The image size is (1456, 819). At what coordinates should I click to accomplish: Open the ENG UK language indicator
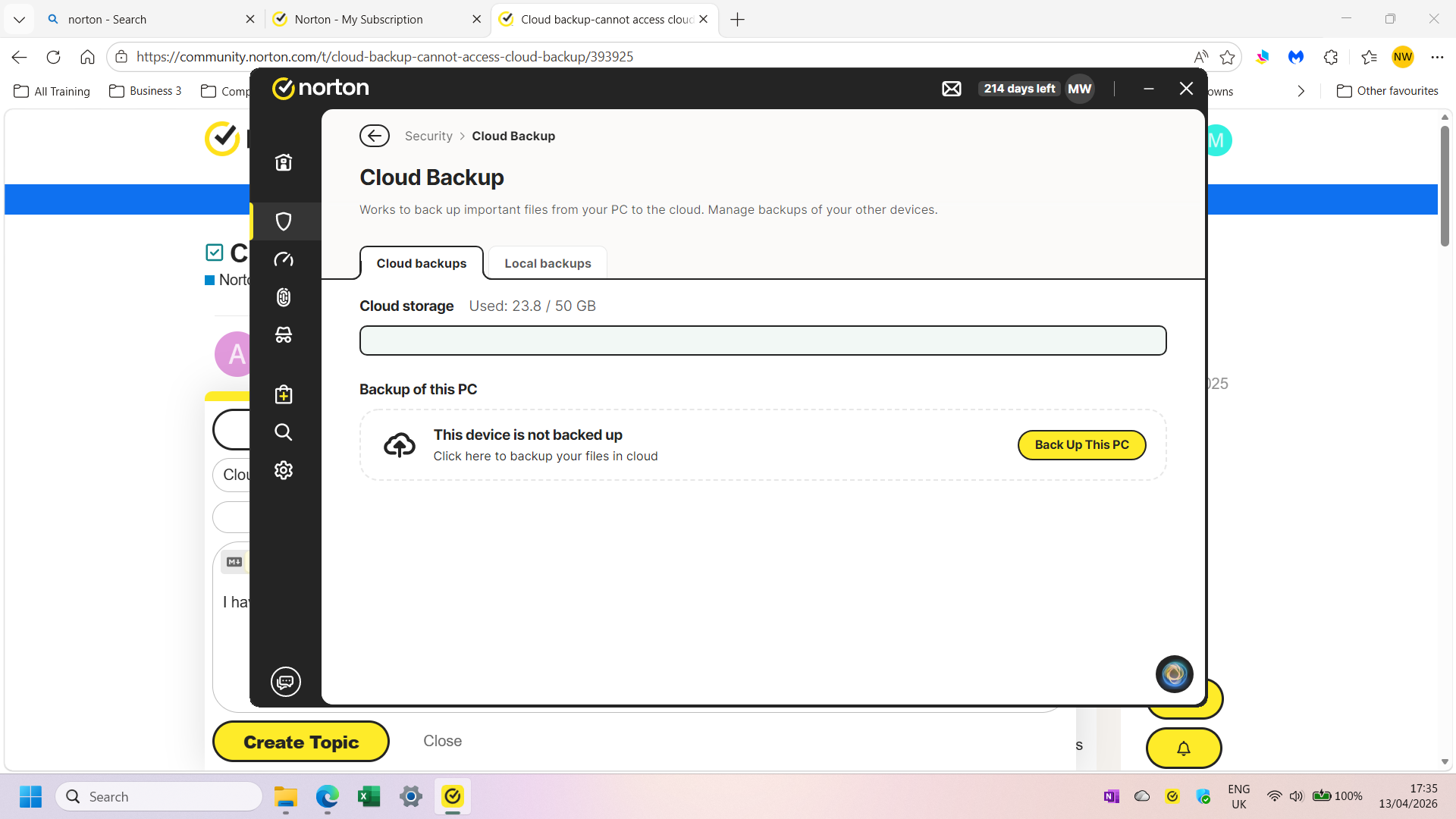1239,796
